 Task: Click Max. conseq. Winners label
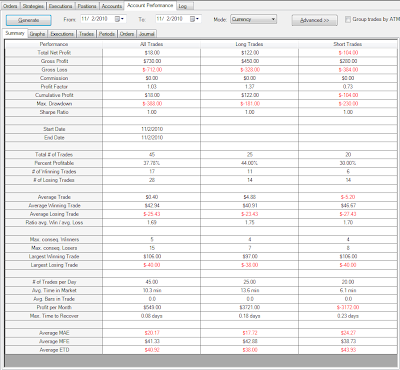click(x=54, y=240)
